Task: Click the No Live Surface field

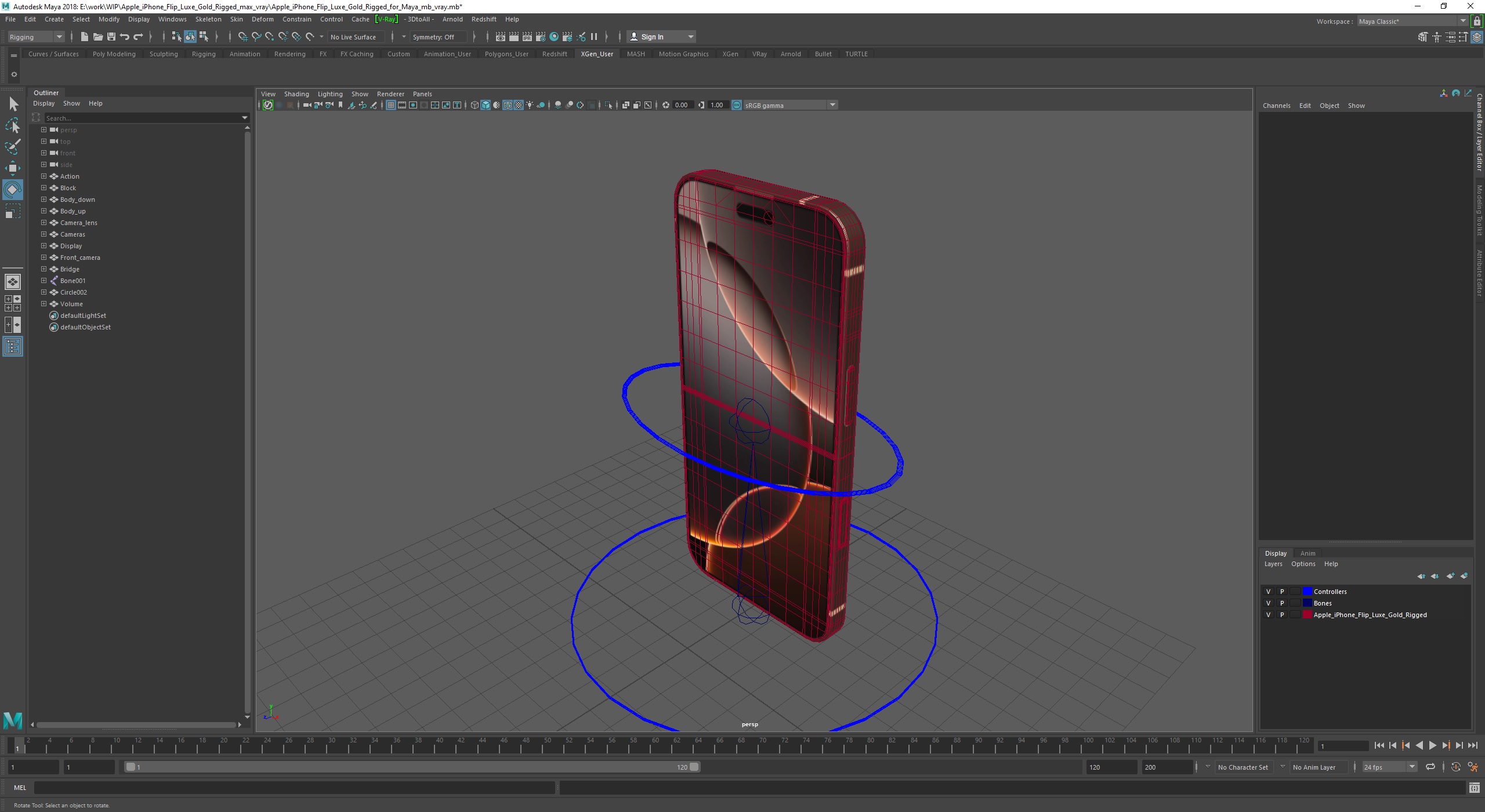Action: 356,37
